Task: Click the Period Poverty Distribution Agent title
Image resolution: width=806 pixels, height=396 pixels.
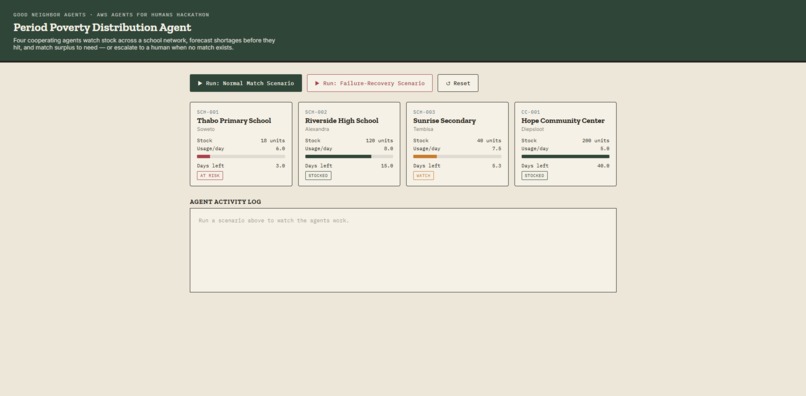Action: pos(102,28)
